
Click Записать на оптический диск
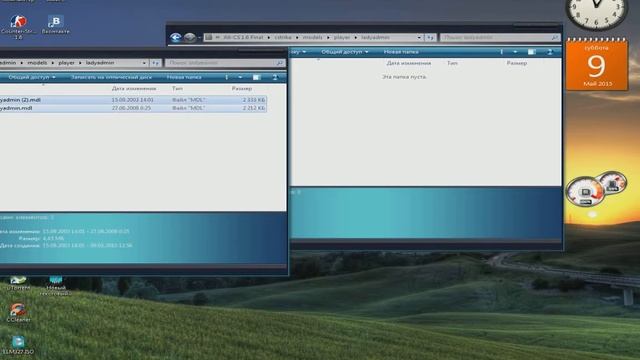111,77
